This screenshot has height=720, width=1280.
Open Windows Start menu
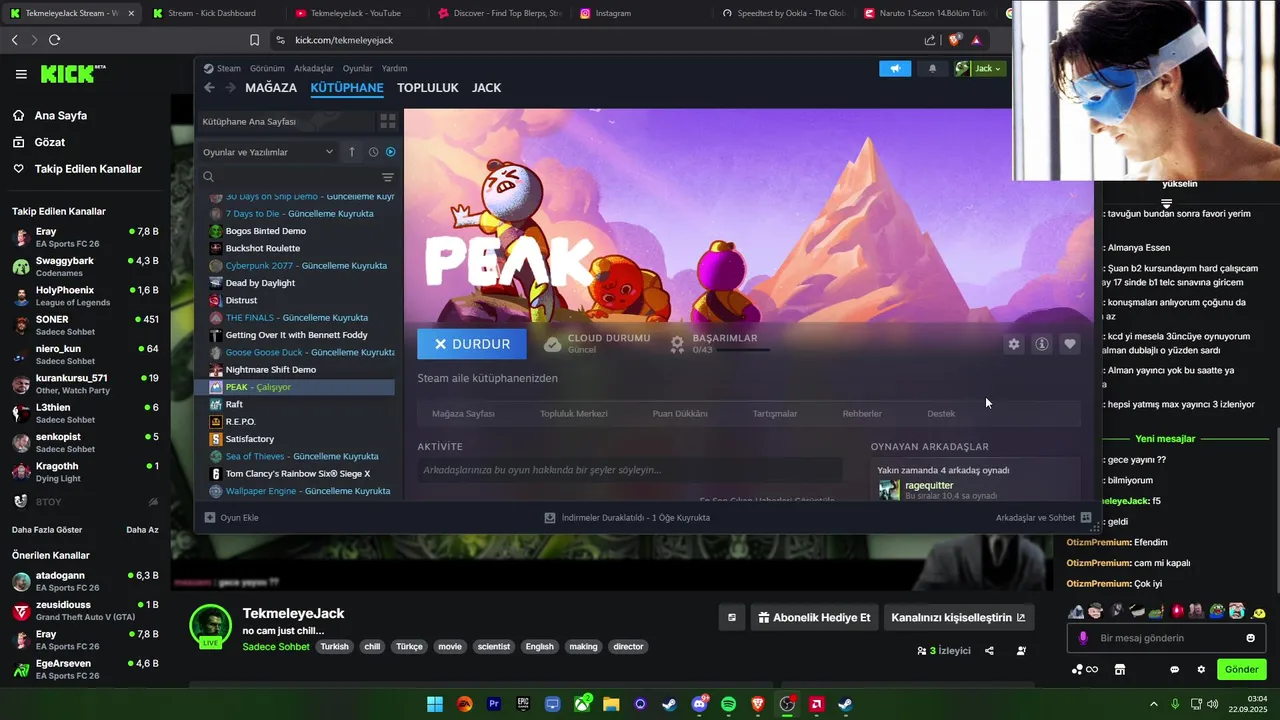pos(435,704)
